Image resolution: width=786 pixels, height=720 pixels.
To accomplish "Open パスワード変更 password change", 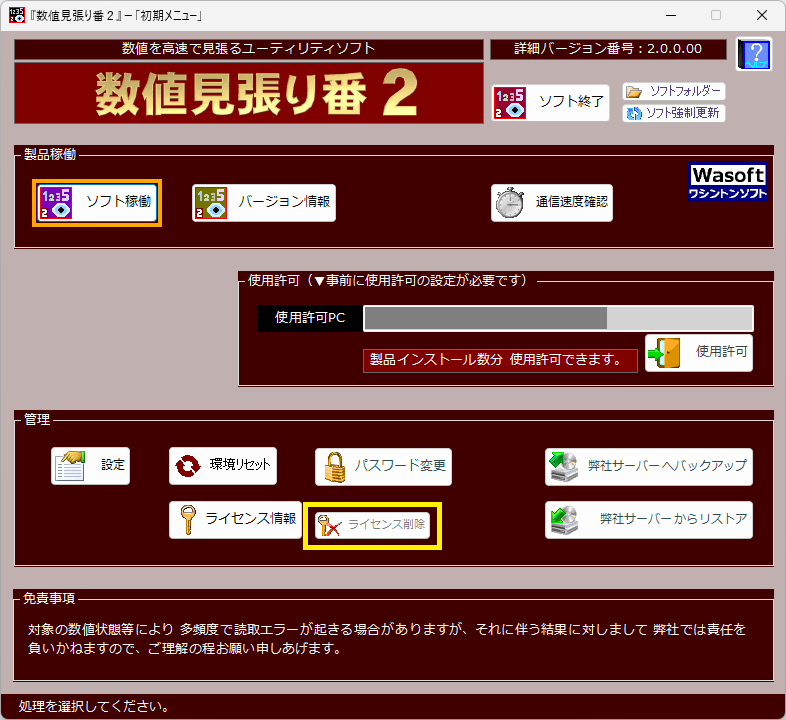I will tap(383, 466).
